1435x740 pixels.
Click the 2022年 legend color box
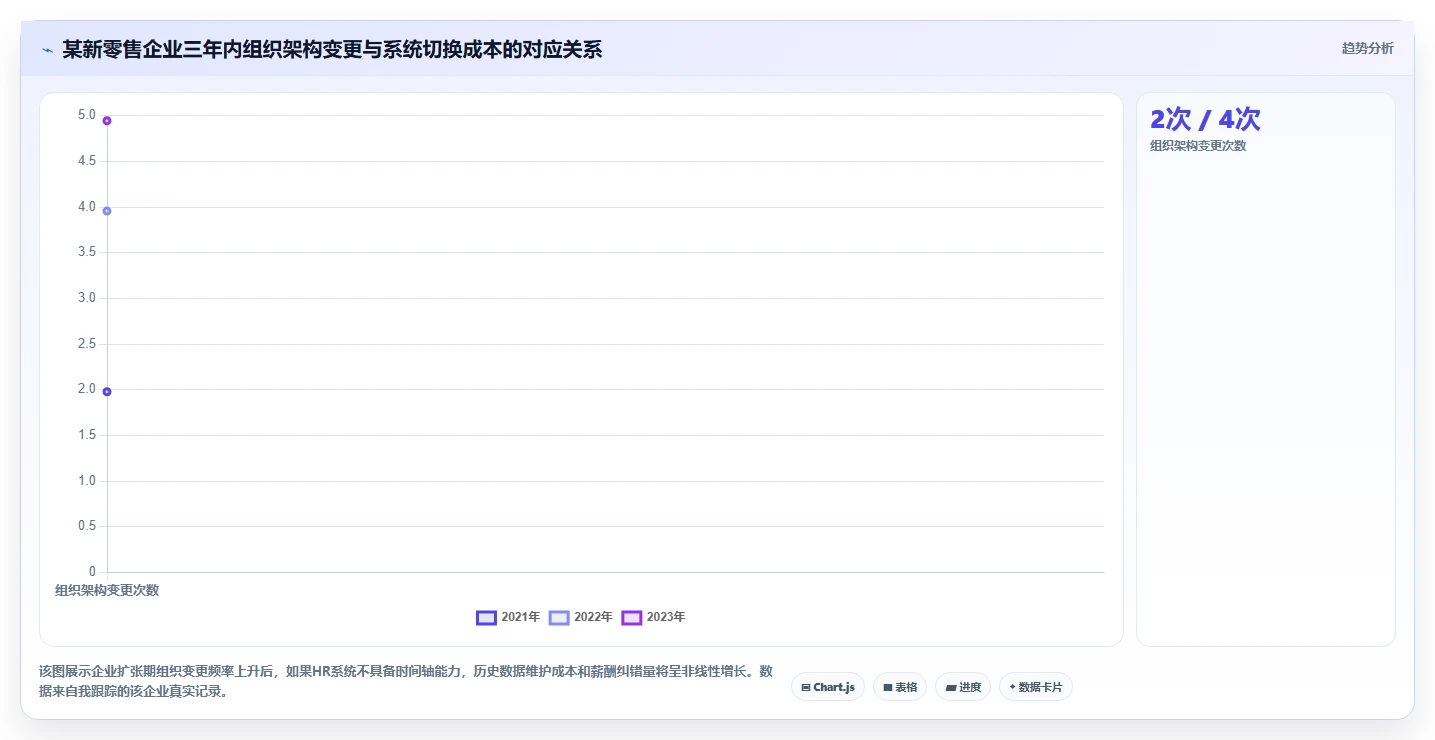559,617
